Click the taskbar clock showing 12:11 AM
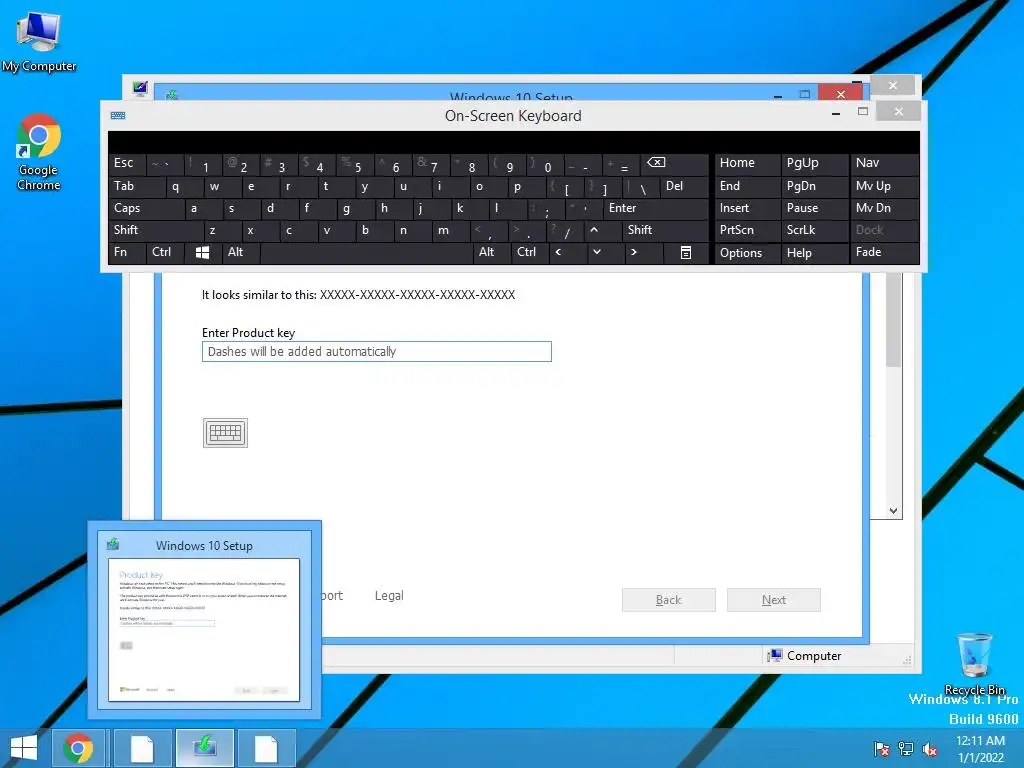This screenshot has height=768, width=1024. pyautogui.click(x=980, y=748)
